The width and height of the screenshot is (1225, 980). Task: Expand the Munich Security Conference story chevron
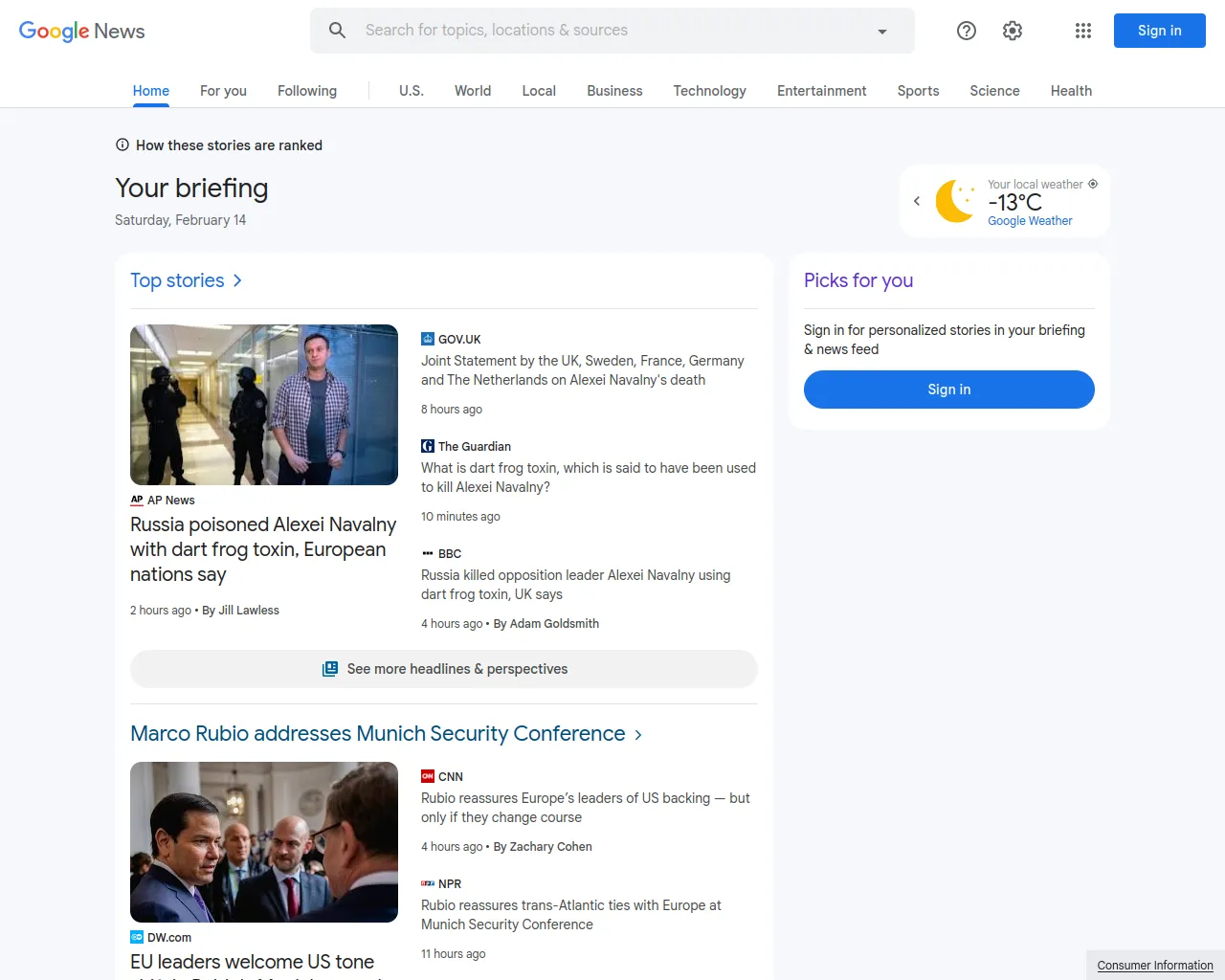point(637,734)
